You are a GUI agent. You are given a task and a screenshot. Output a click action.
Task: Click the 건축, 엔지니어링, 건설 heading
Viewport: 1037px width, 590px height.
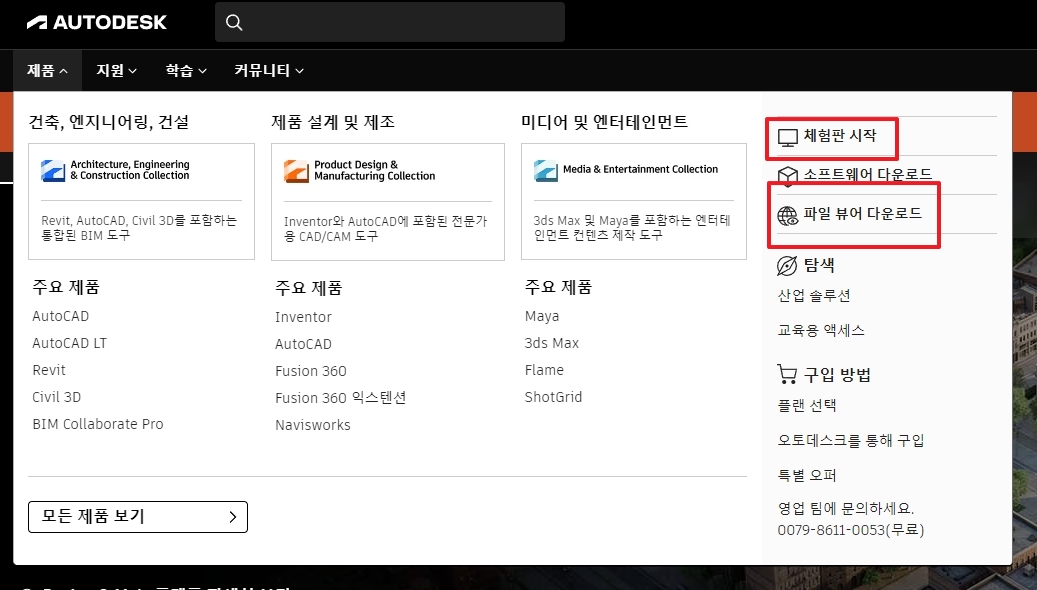(109, 122)
